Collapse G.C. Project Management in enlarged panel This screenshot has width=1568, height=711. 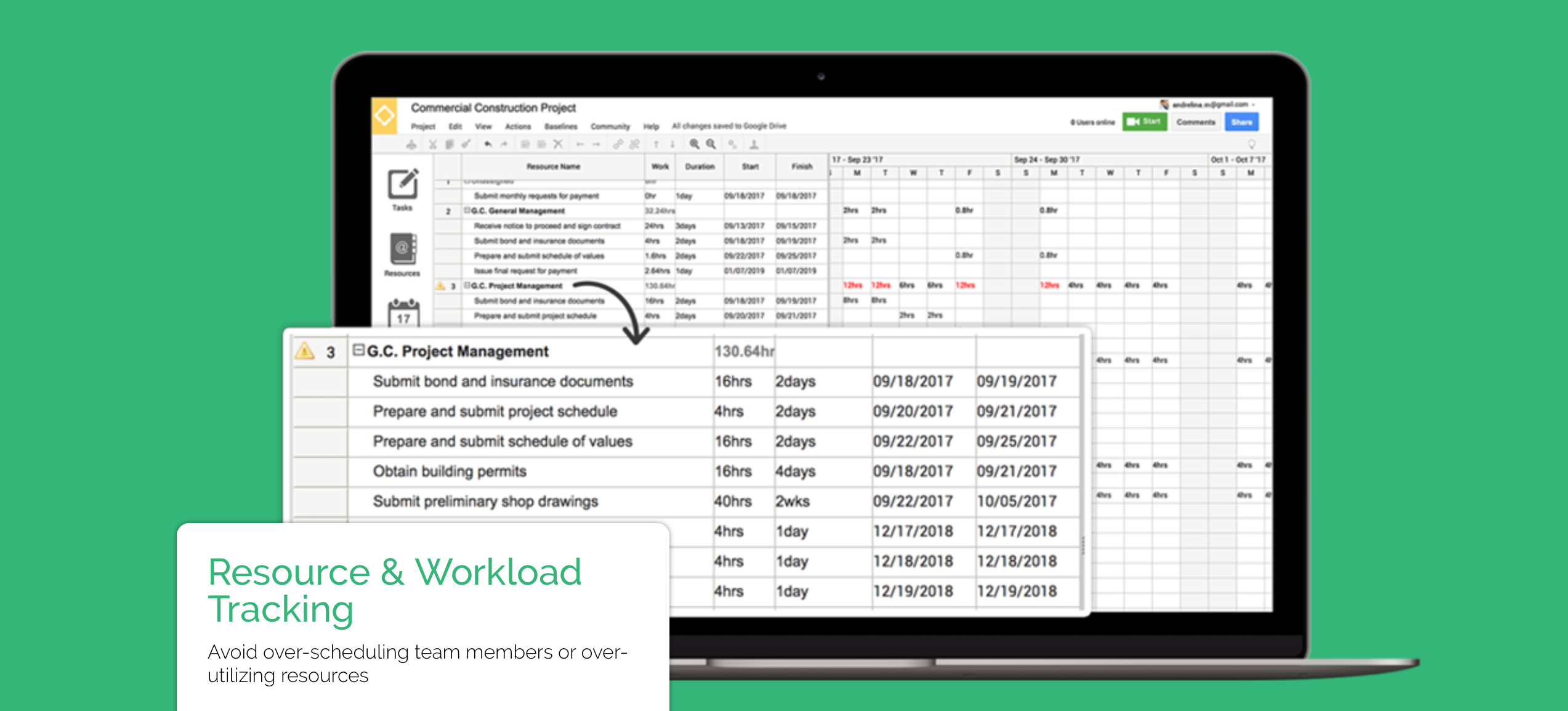pyautogui.click(x=358, y=350)
